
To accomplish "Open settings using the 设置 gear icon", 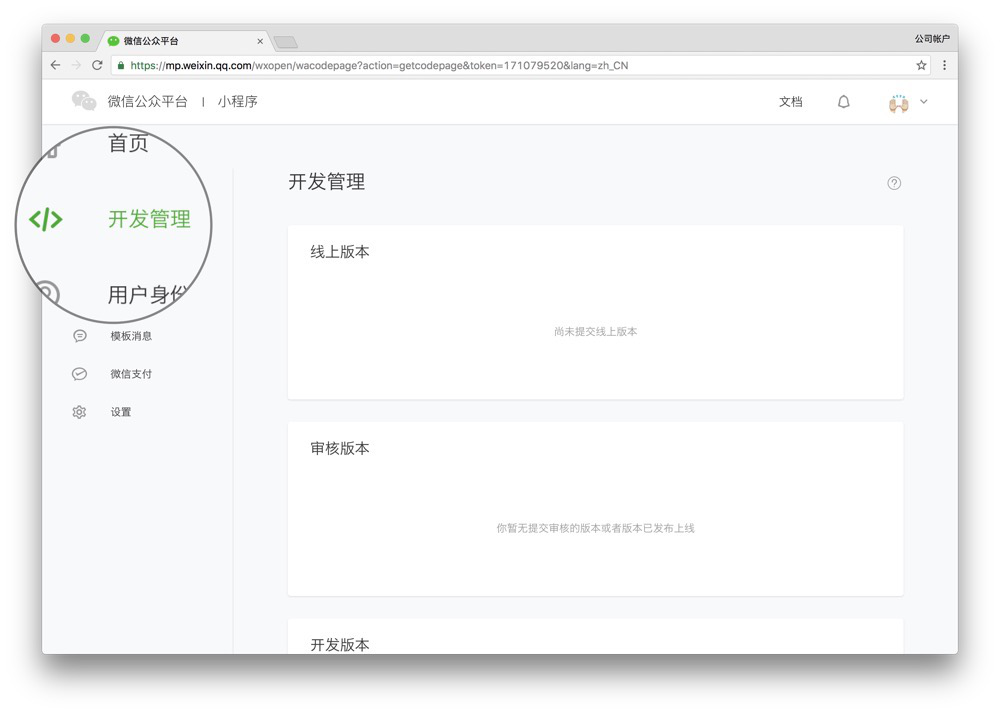I will [79, 411].
